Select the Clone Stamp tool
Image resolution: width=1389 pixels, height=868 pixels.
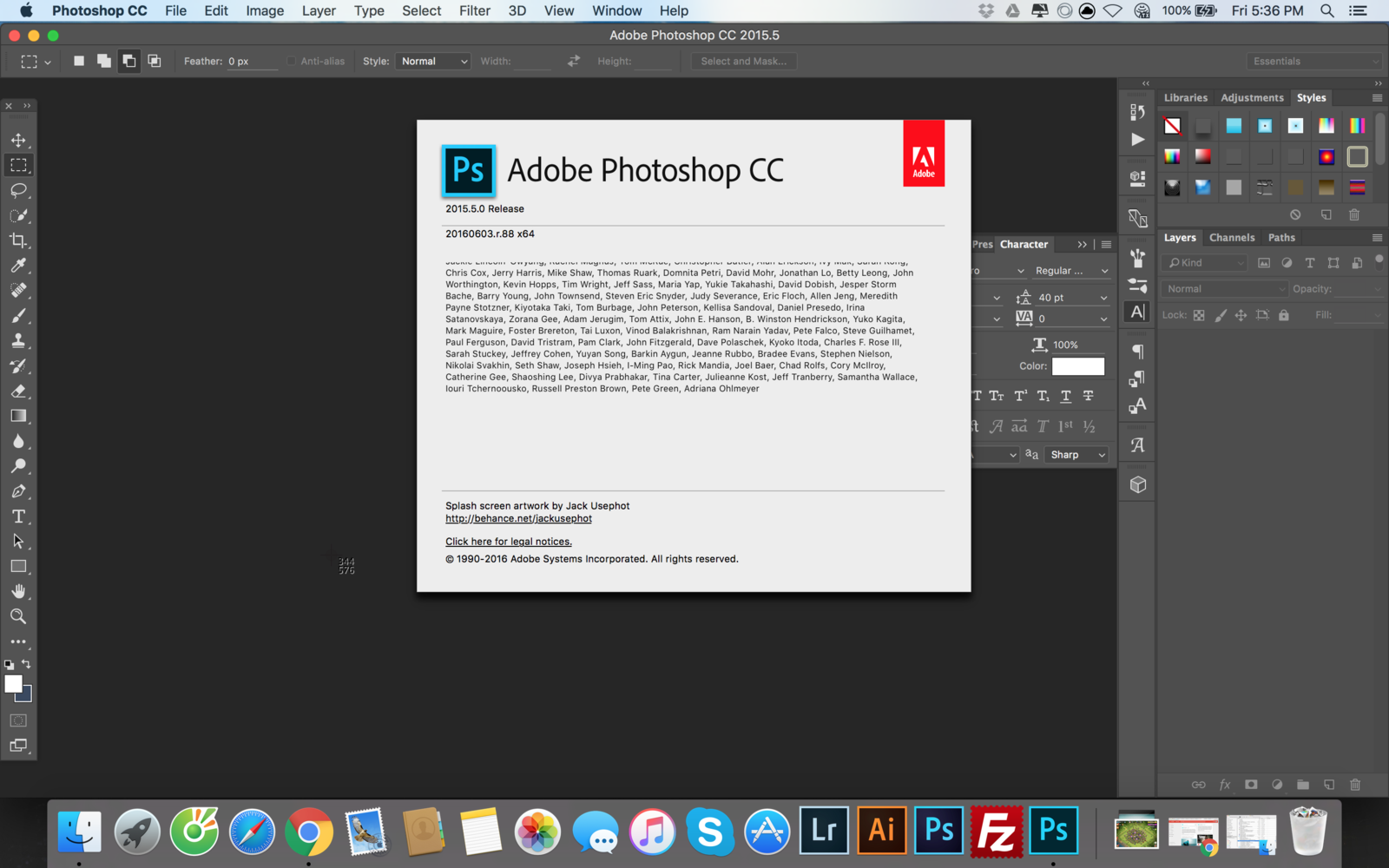click(18, 341)
